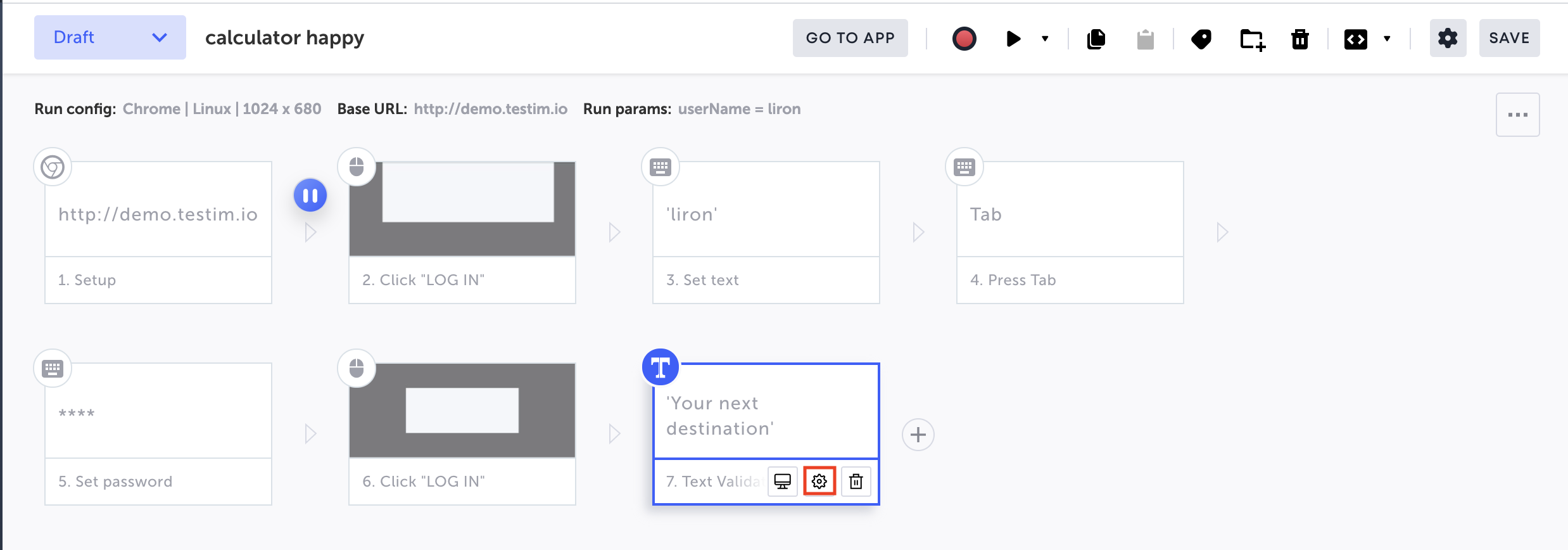
Task: Open step 7 properties gear icon
Action: click(x=819, y=482)
